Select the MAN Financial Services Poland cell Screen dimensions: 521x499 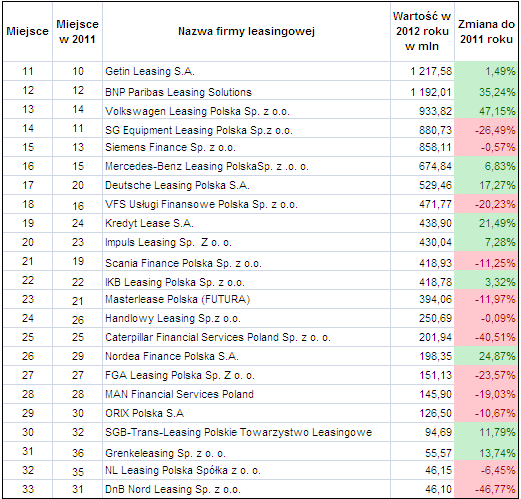point(246,394)
